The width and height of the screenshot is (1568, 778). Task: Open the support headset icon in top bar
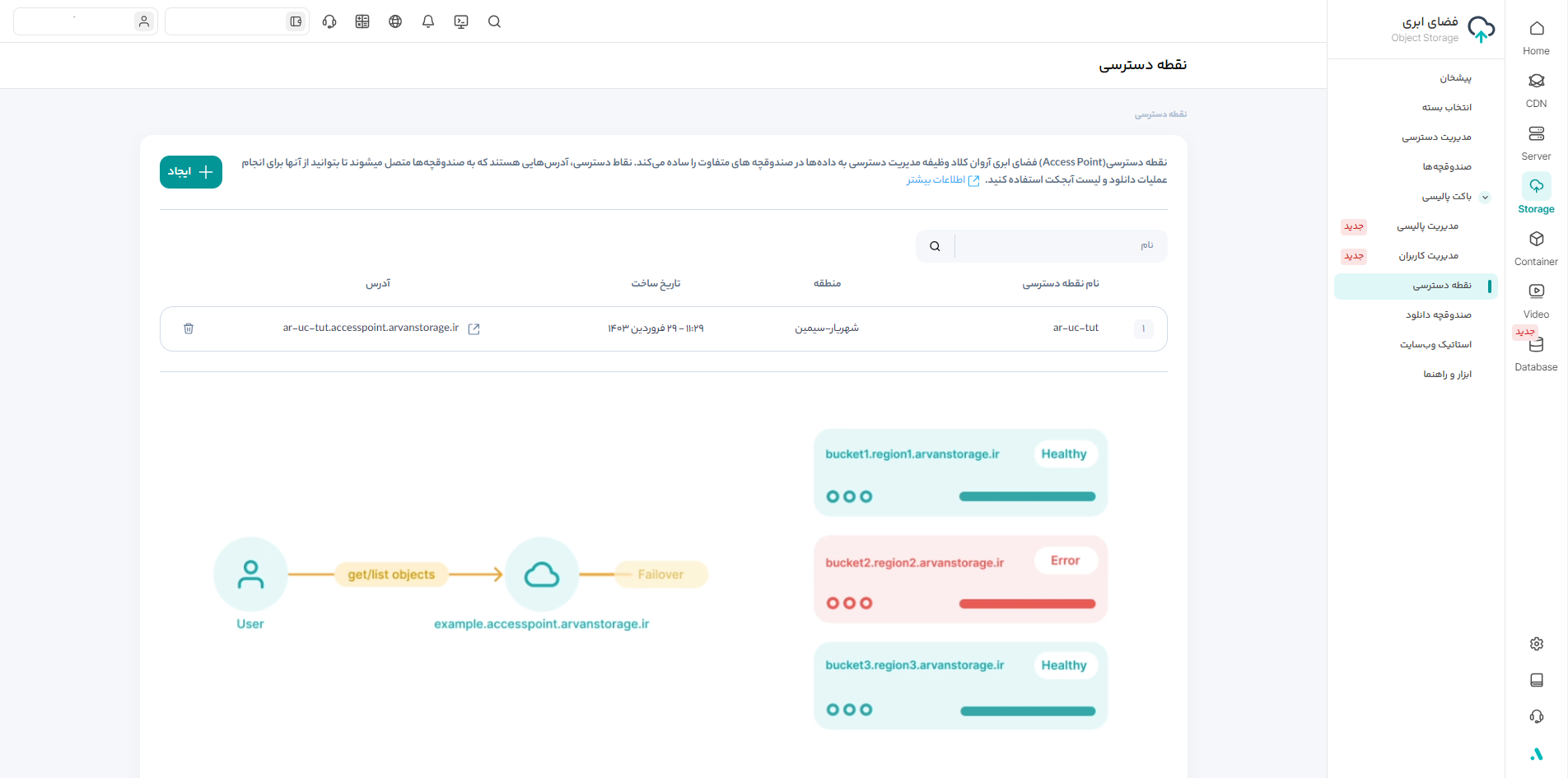[329, 22]
